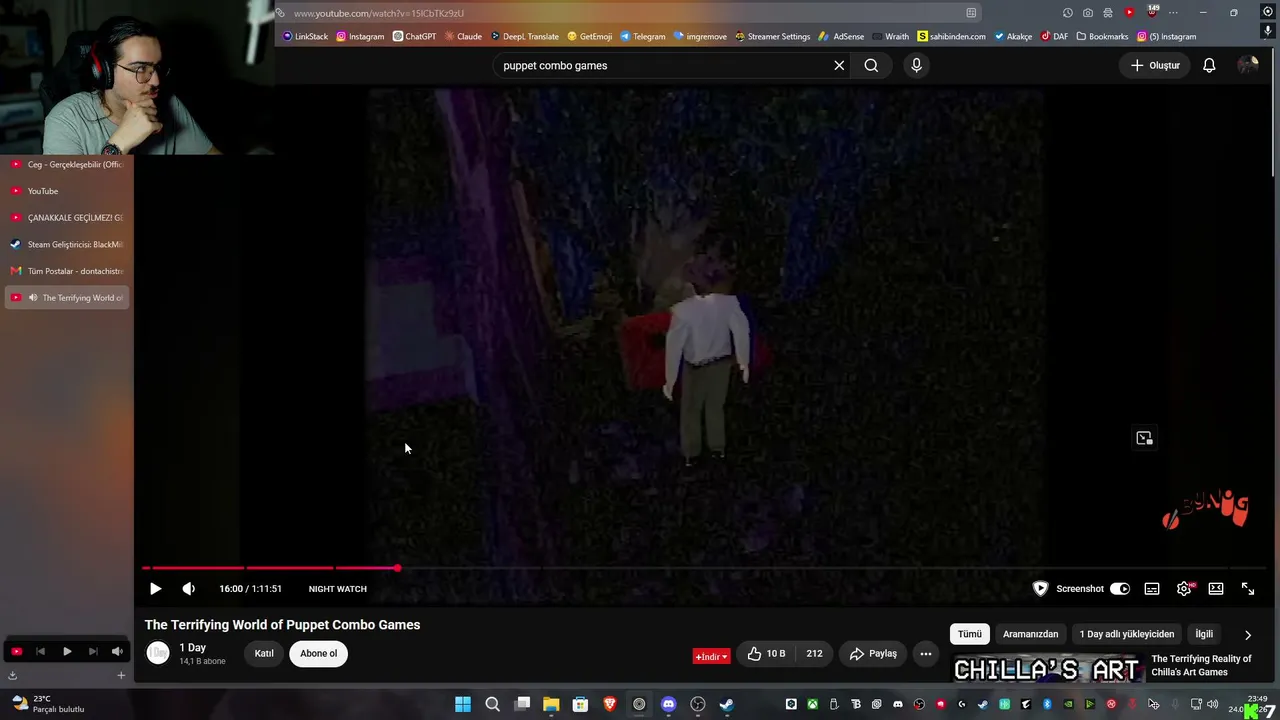
Task: Open the Windows Start menu
Action: [x=463, y=704]
